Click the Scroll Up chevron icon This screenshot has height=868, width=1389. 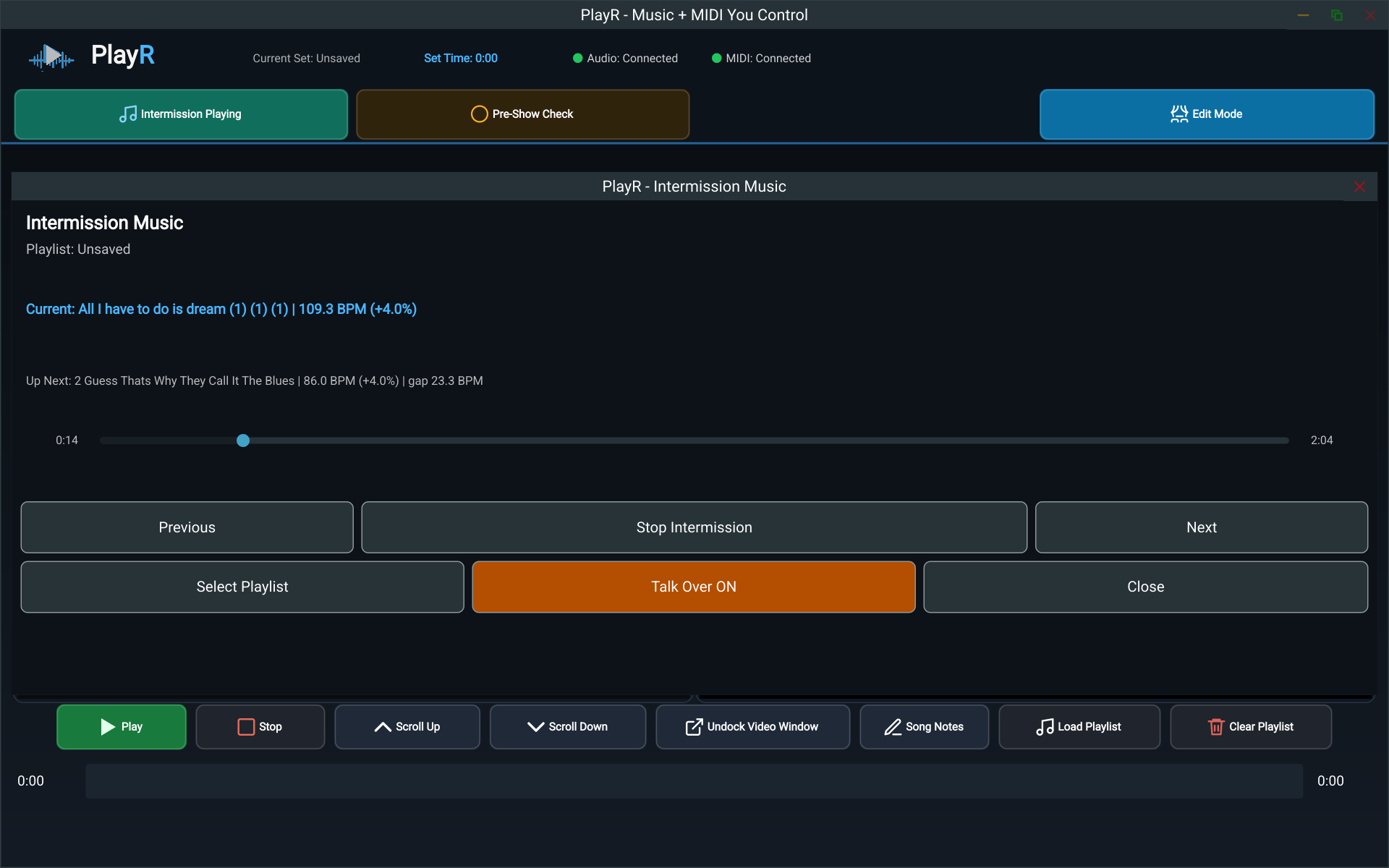pyautogui.click(x=383, y=727)
